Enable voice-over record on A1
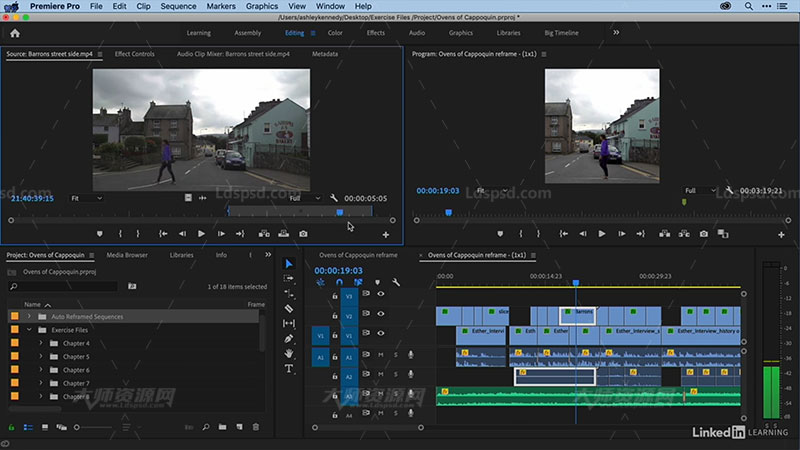800x450 pixels. tap(411, 355)
